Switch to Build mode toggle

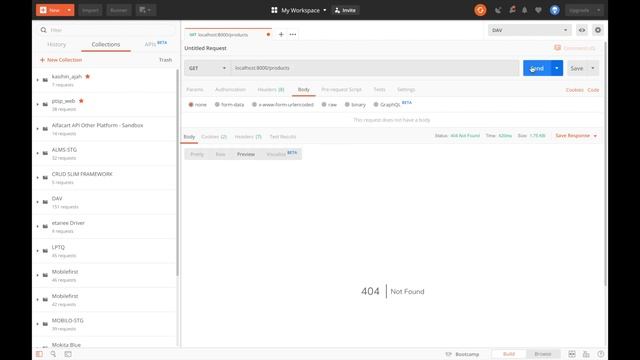coord(509,354)
